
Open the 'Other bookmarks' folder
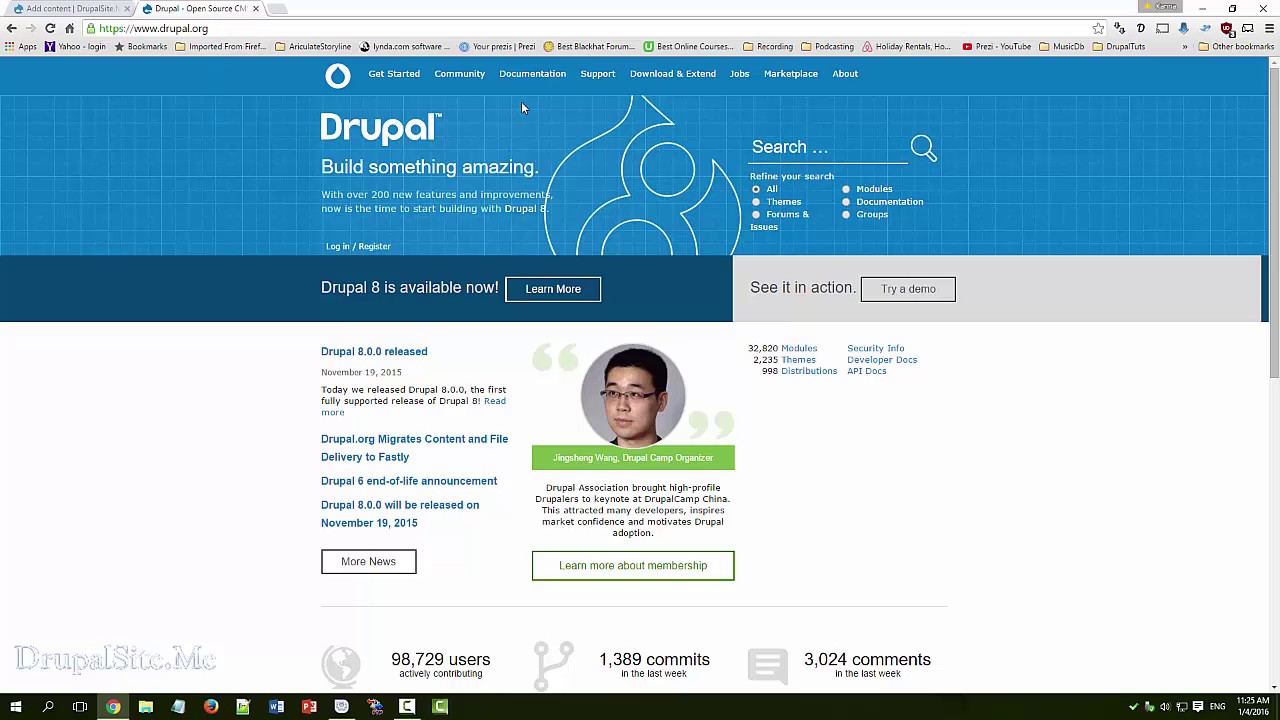[x=1236, y=46]
